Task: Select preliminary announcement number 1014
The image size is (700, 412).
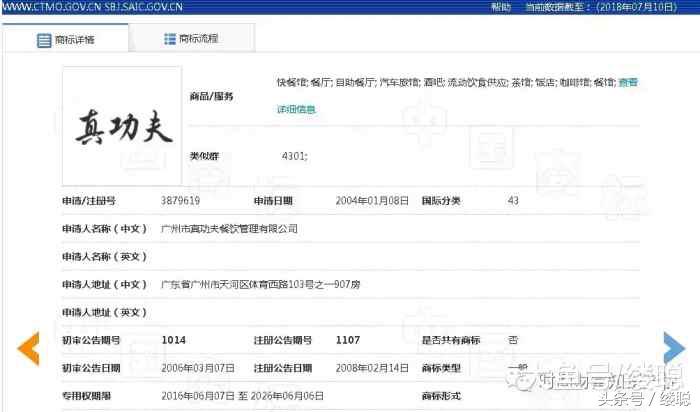Action: click(174, 340)
